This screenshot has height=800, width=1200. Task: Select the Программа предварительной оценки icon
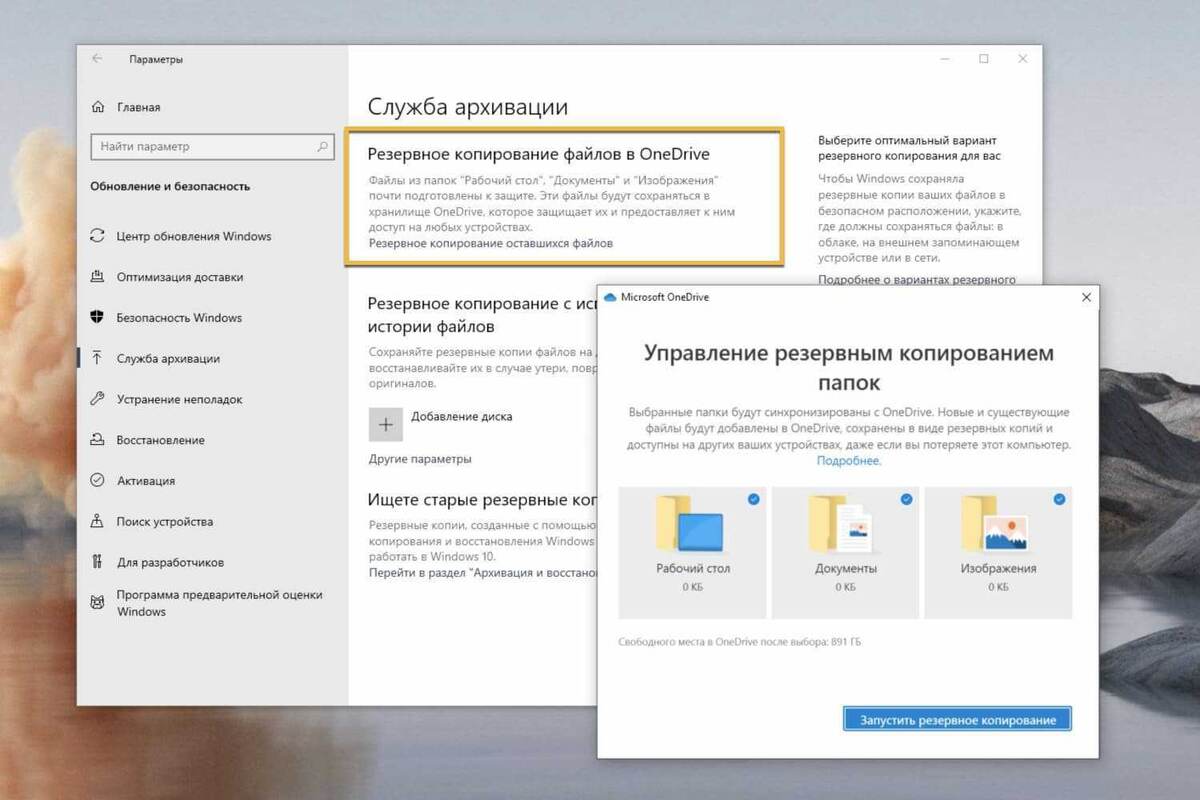point(97,602)
